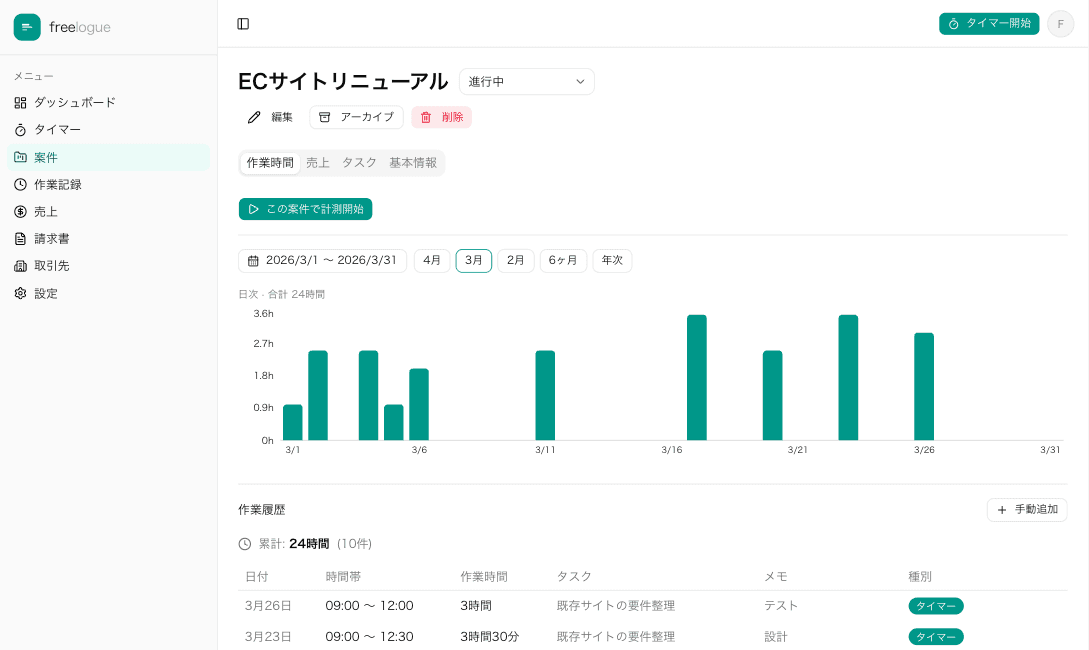Screen dimensions: 1089x650
Task: Start tracking with この案件で計測開始
Action: click(x=305, y=209)
